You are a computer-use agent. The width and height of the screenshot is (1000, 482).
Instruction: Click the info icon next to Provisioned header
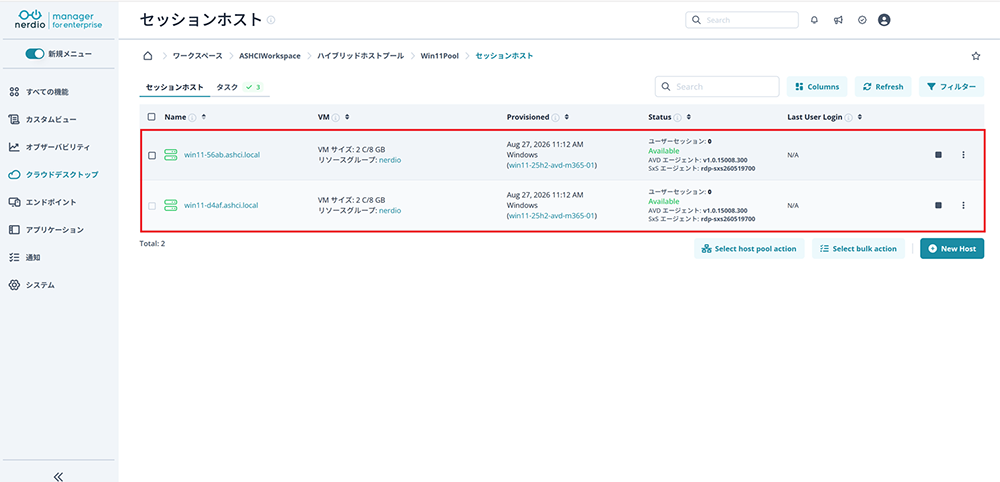pyautogui.click(x=555, y=117)
